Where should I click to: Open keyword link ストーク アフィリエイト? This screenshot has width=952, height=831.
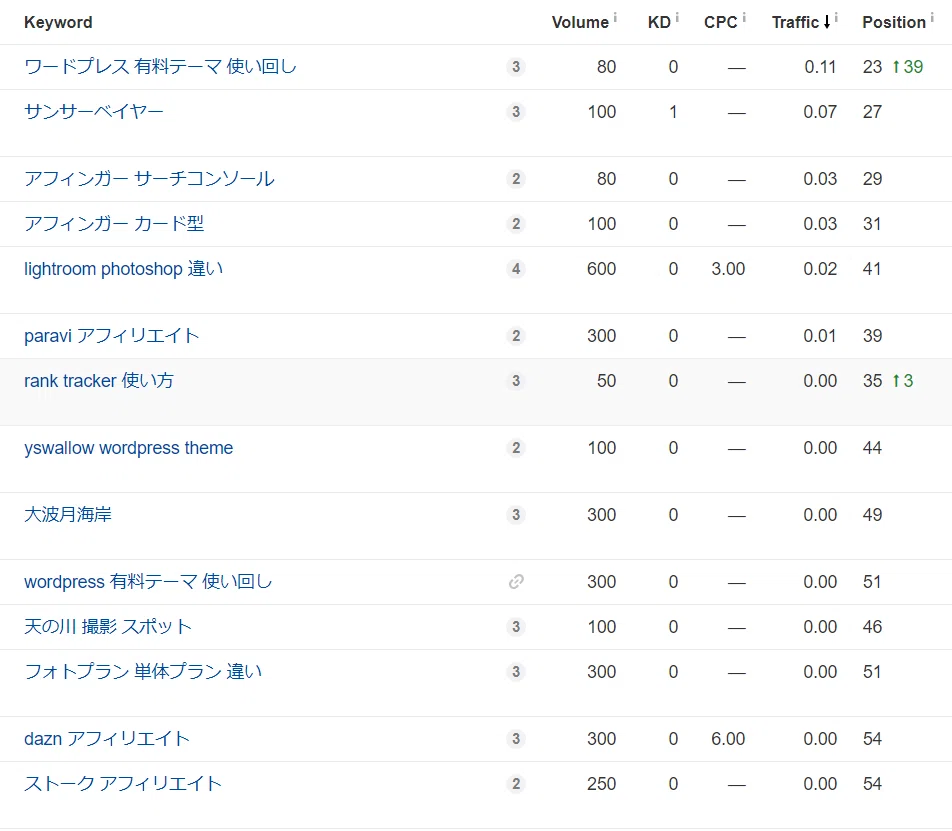click(123, 784)
